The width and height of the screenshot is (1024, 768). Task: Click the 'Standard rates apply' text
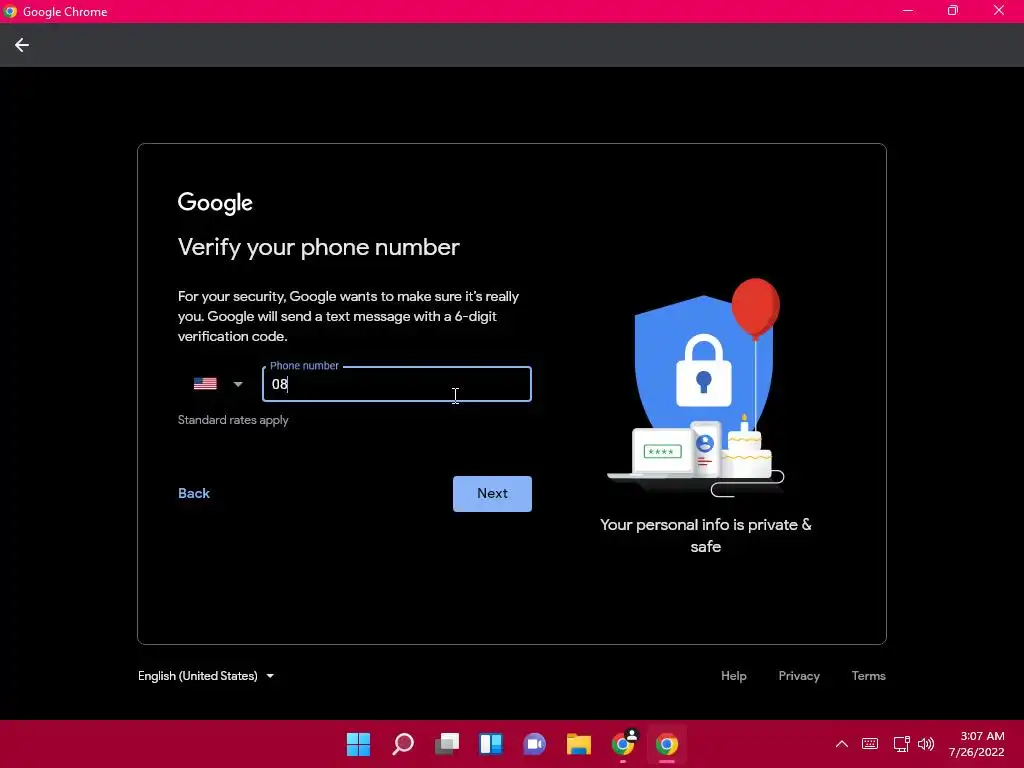coord(233,420)
